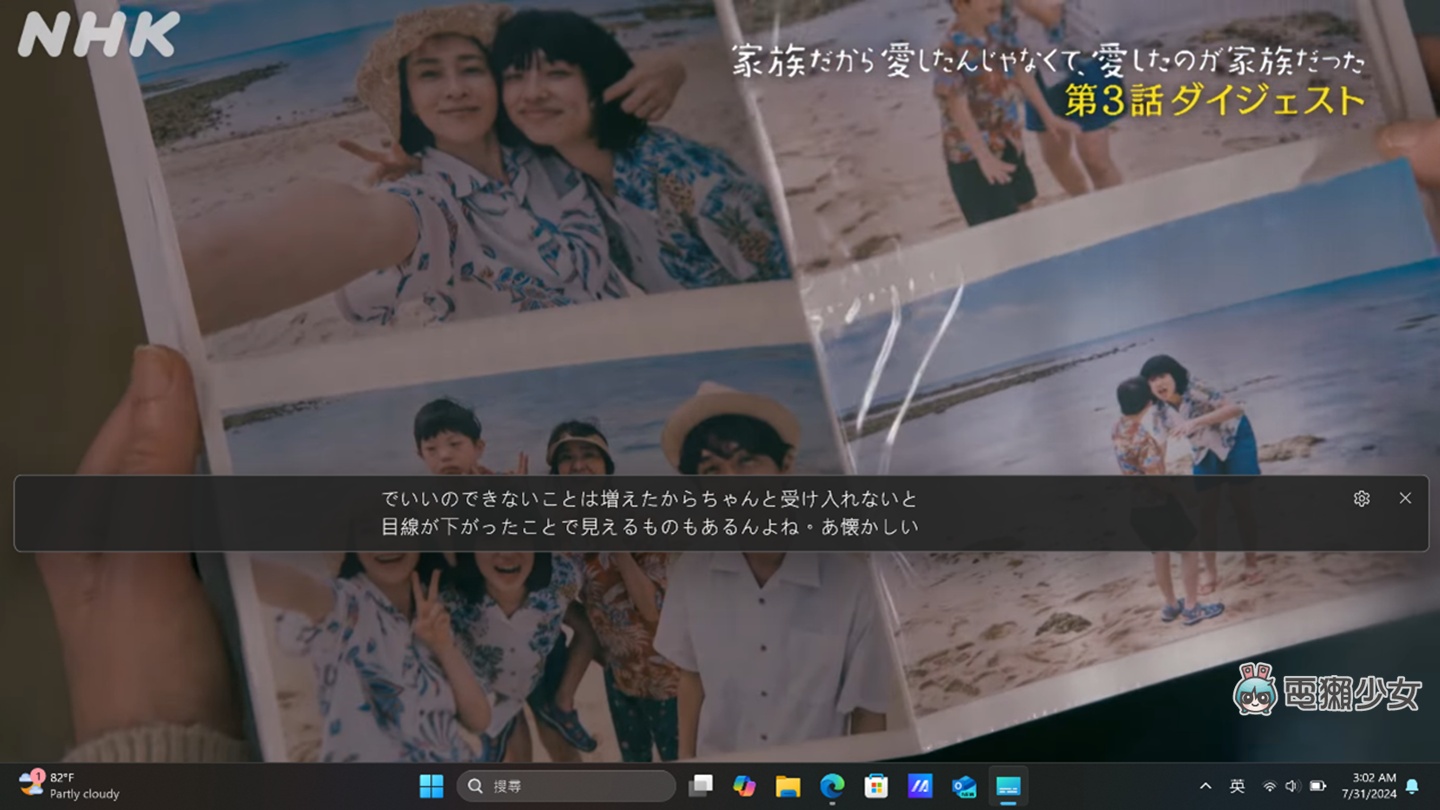Screen dimensions: 1440x810
Task: Open File Explorer from the taskbar
Action: pos(788,786)
